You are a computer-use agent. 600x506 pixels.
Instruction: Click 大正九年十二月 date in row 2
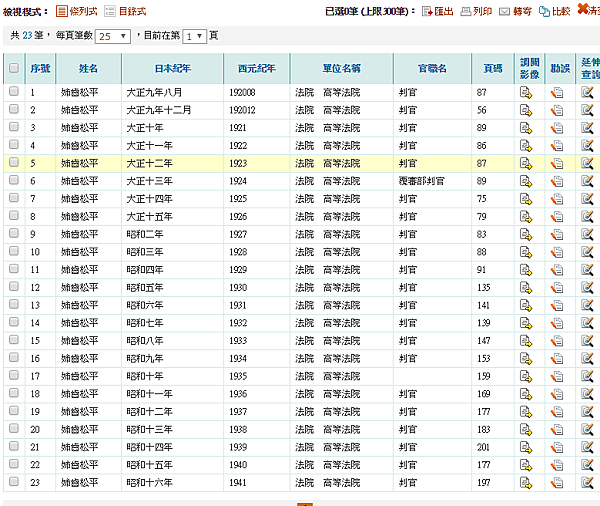coord(158,110)
